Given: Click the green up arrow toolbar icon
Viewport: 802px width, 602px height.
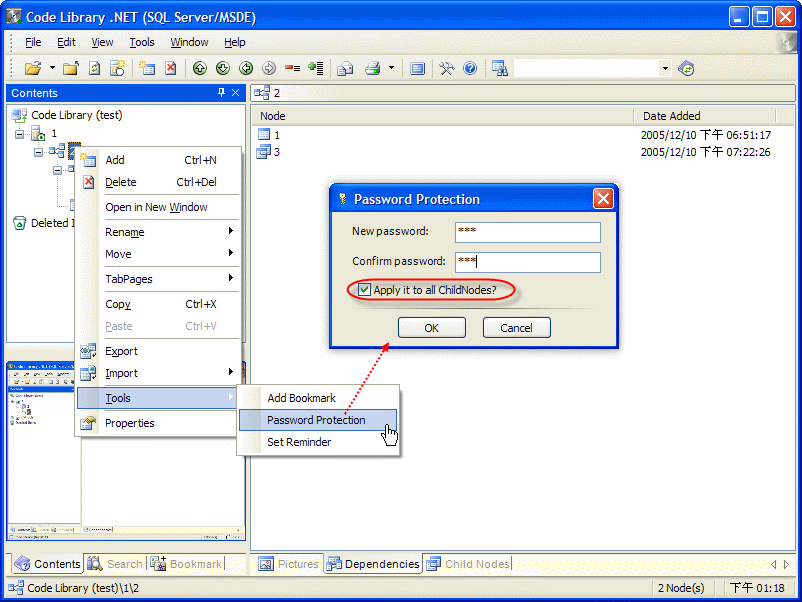Looking at the screenshot, I should pos(199,68).
